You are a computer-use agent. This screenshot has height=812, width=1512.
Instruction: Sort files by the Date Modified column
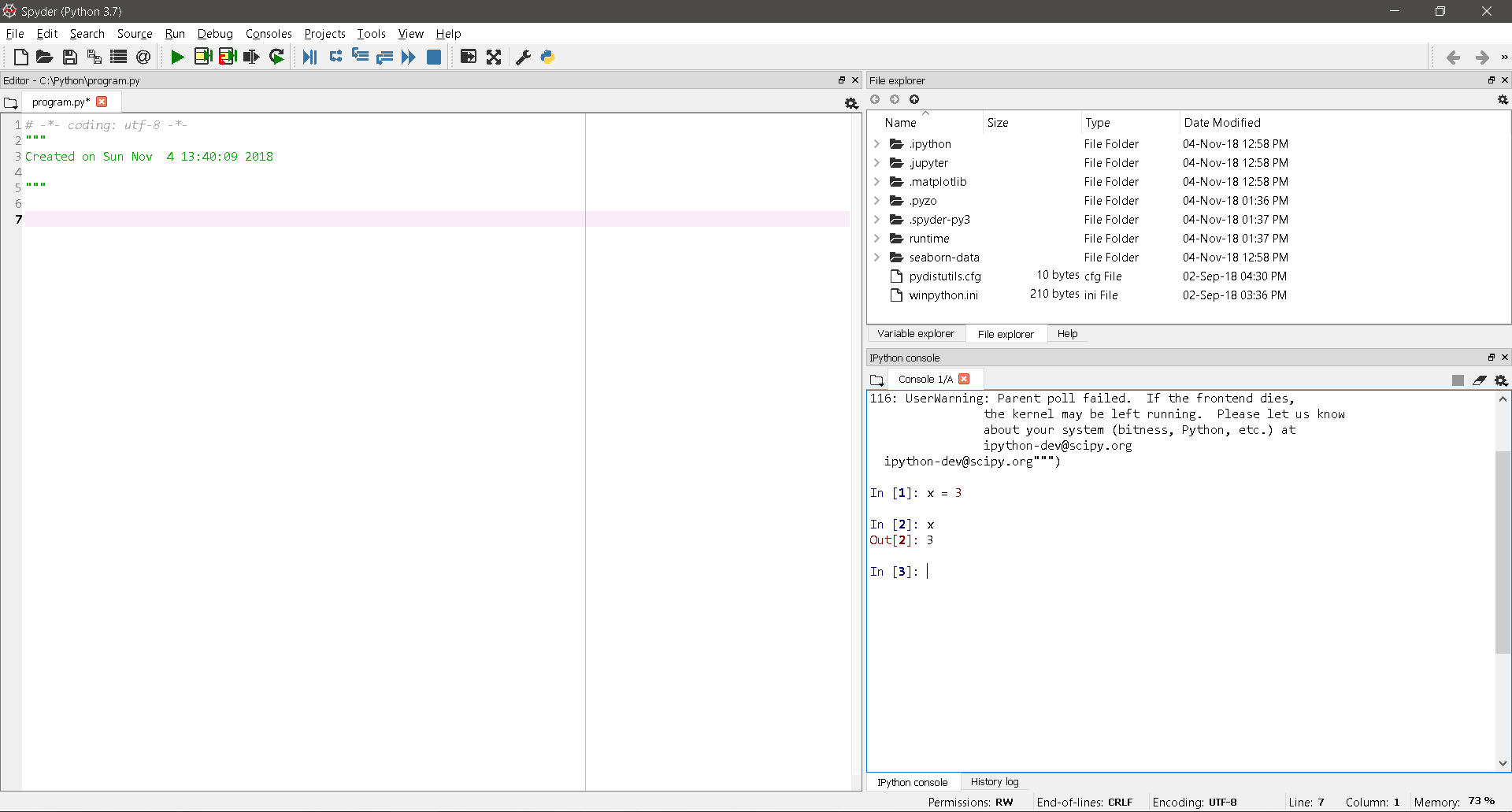pos(1221,123)
